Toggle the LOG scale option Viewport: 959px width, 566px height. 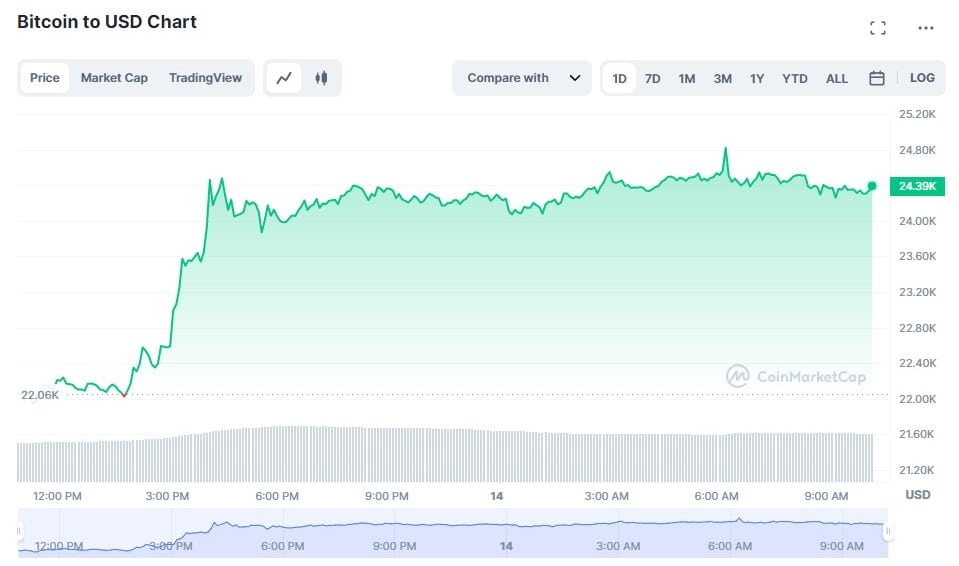tap(922, 78)
